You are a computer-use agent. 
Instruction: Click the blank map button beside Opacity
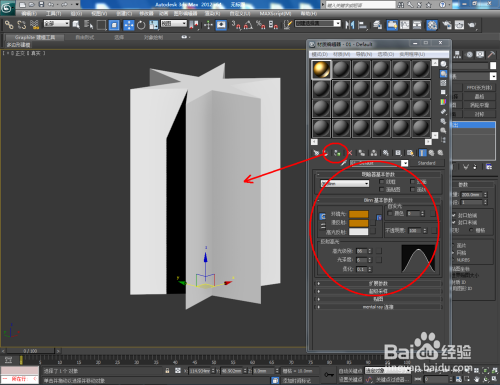tap(433, 230)
